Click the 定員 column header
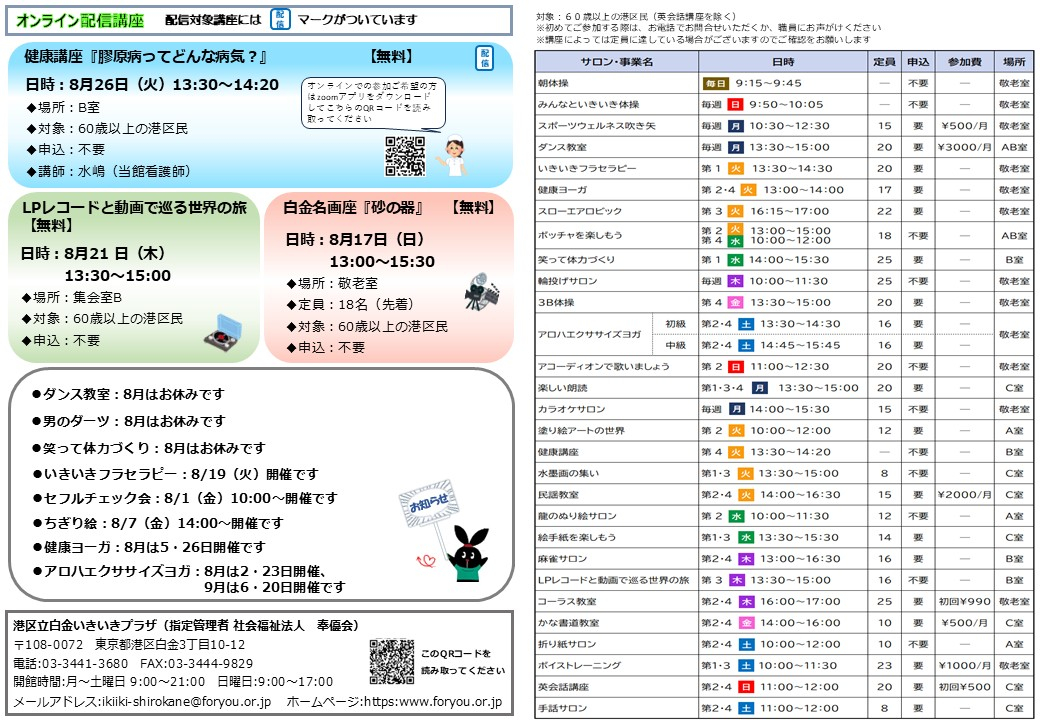The image size is (1040, 720). click(x=885, y=62)
